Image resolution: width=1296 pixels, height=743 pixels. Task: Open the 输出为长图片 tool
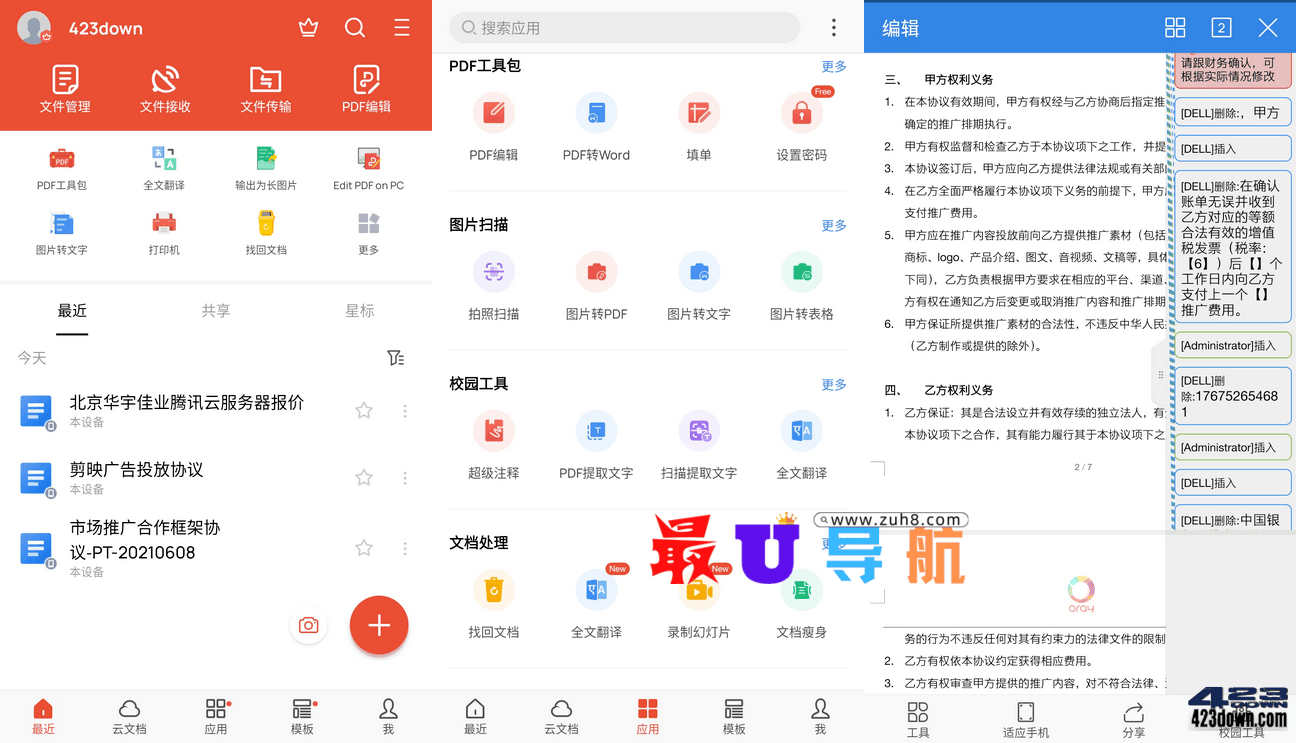266,169
